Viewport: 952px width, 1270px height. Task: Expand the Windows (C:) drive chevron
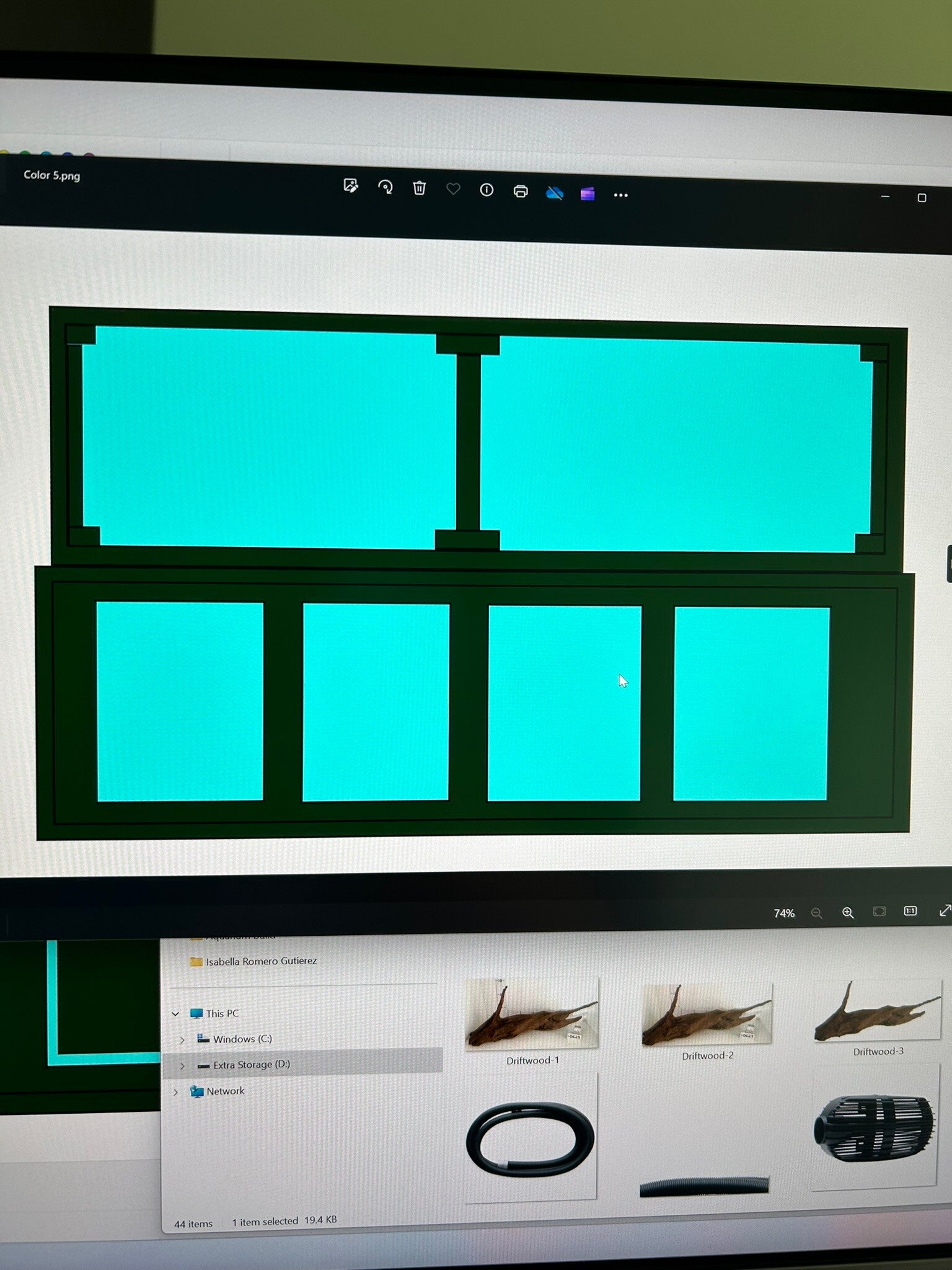[182, 1039]
